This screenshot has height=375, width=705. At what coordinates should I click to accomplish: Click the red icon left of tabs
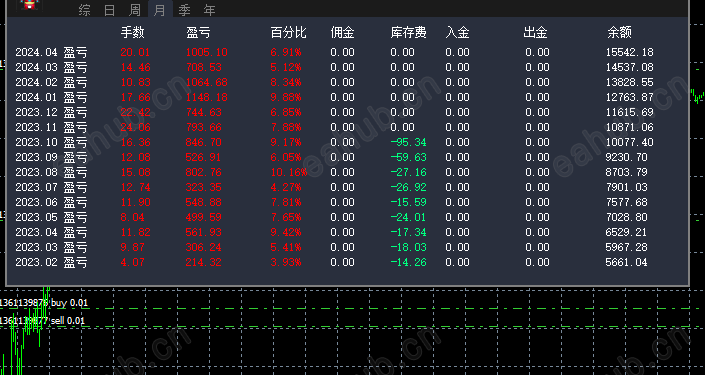(x=30, y=5)
